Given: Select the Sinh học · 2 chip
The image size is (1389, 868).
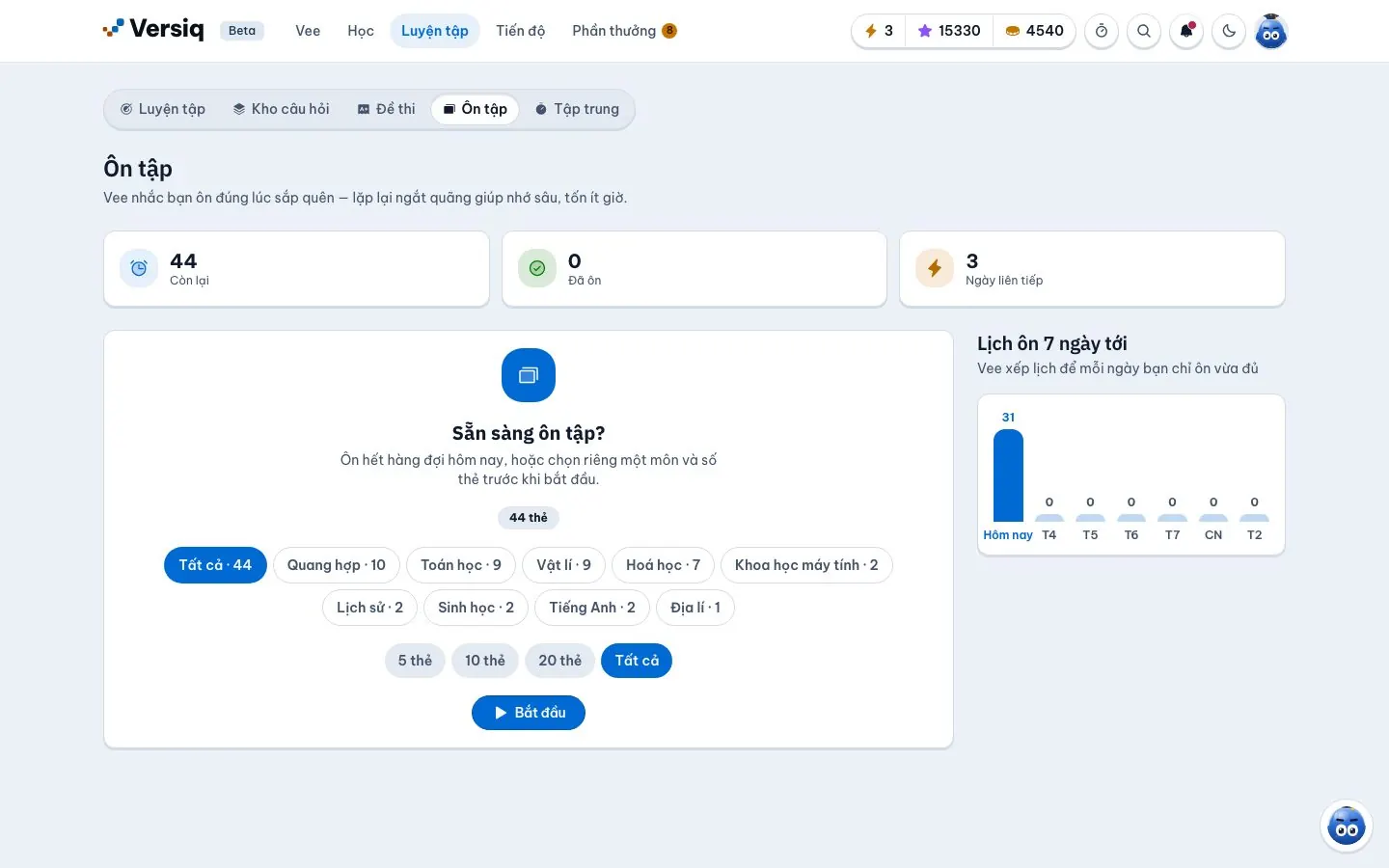Looking at the screenshot, I should pos(477,608).
